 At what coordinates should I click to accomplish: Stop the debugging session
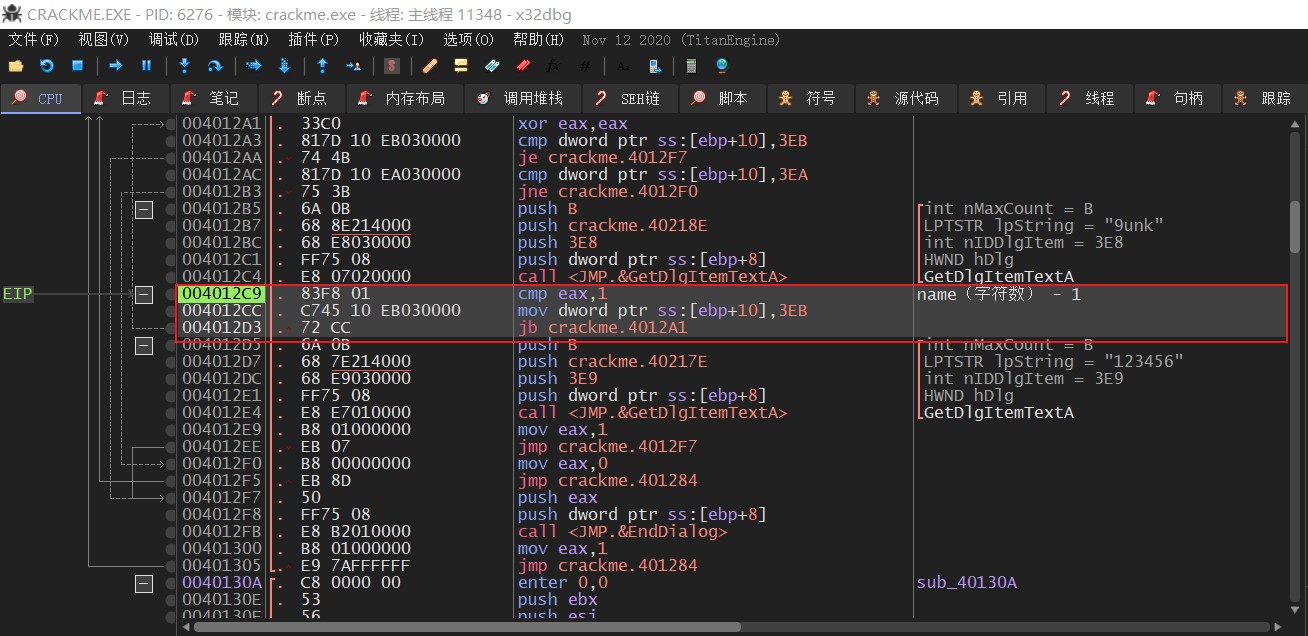(x=77, y=66)
